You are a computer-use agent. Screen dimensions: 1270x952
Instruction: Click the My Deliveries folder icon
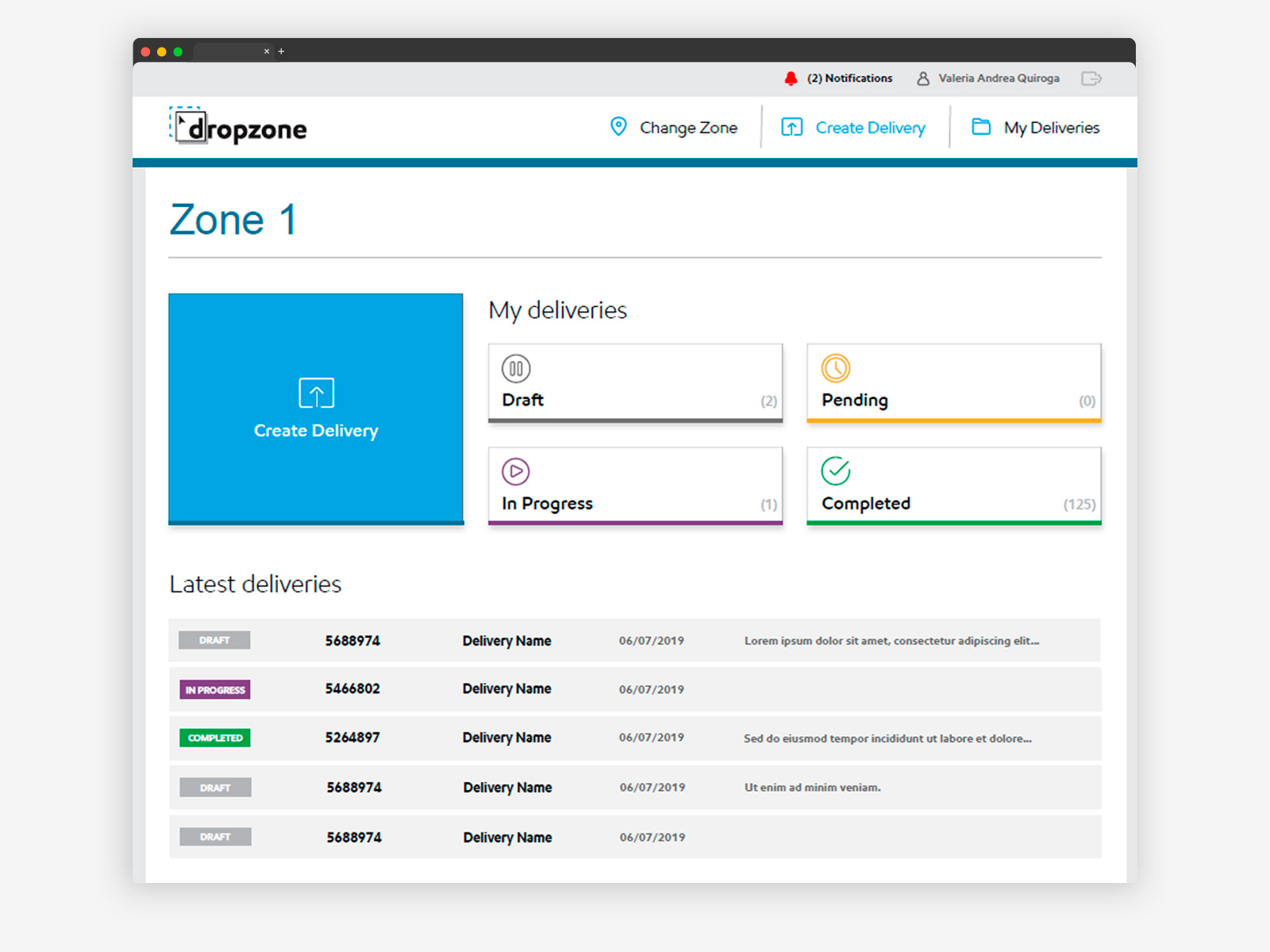981,127
